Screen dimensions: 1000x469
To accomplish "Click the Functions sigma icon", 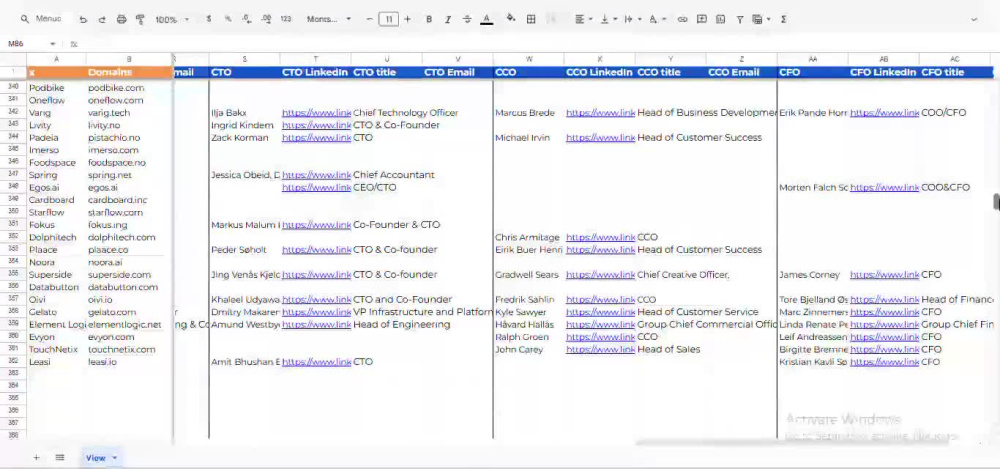I will pos(783,19).
